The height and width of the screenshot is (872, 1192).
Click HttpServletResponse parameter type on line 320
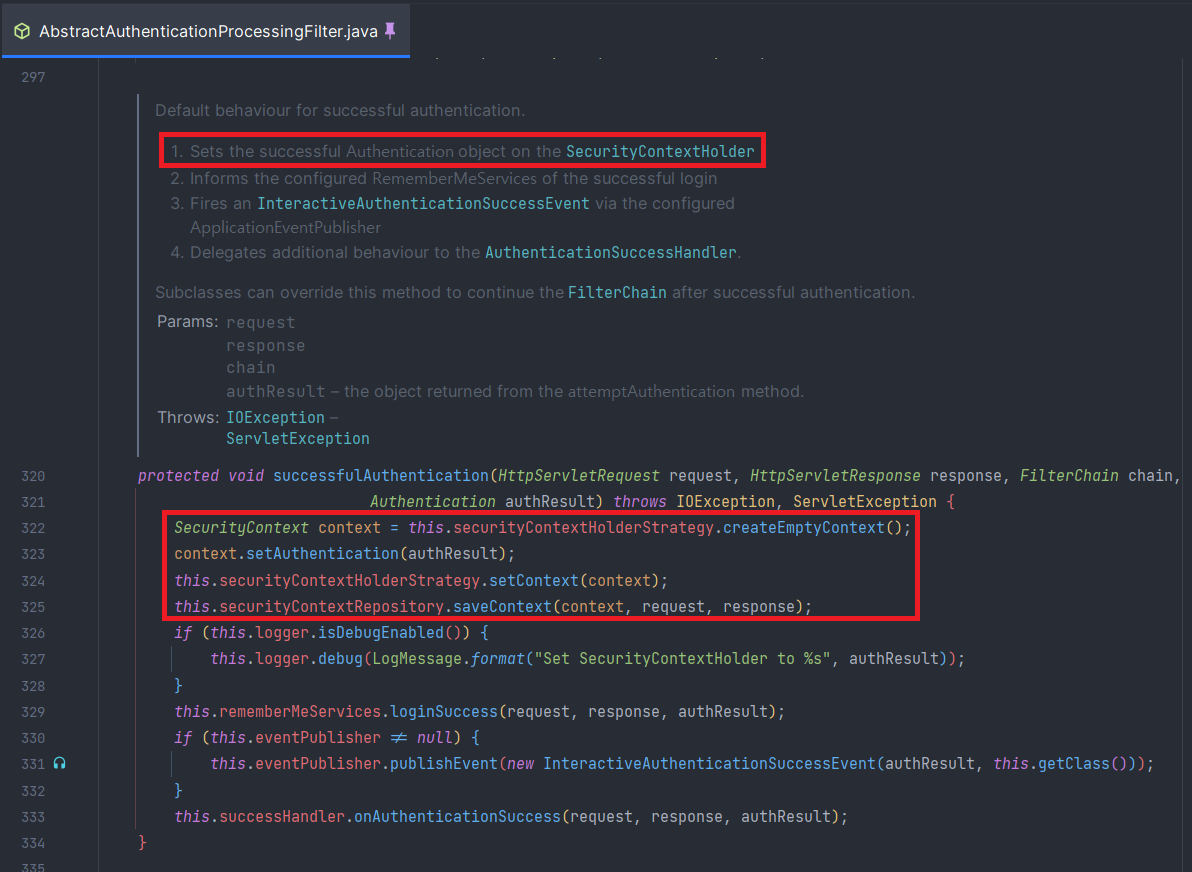click(835, 476)
